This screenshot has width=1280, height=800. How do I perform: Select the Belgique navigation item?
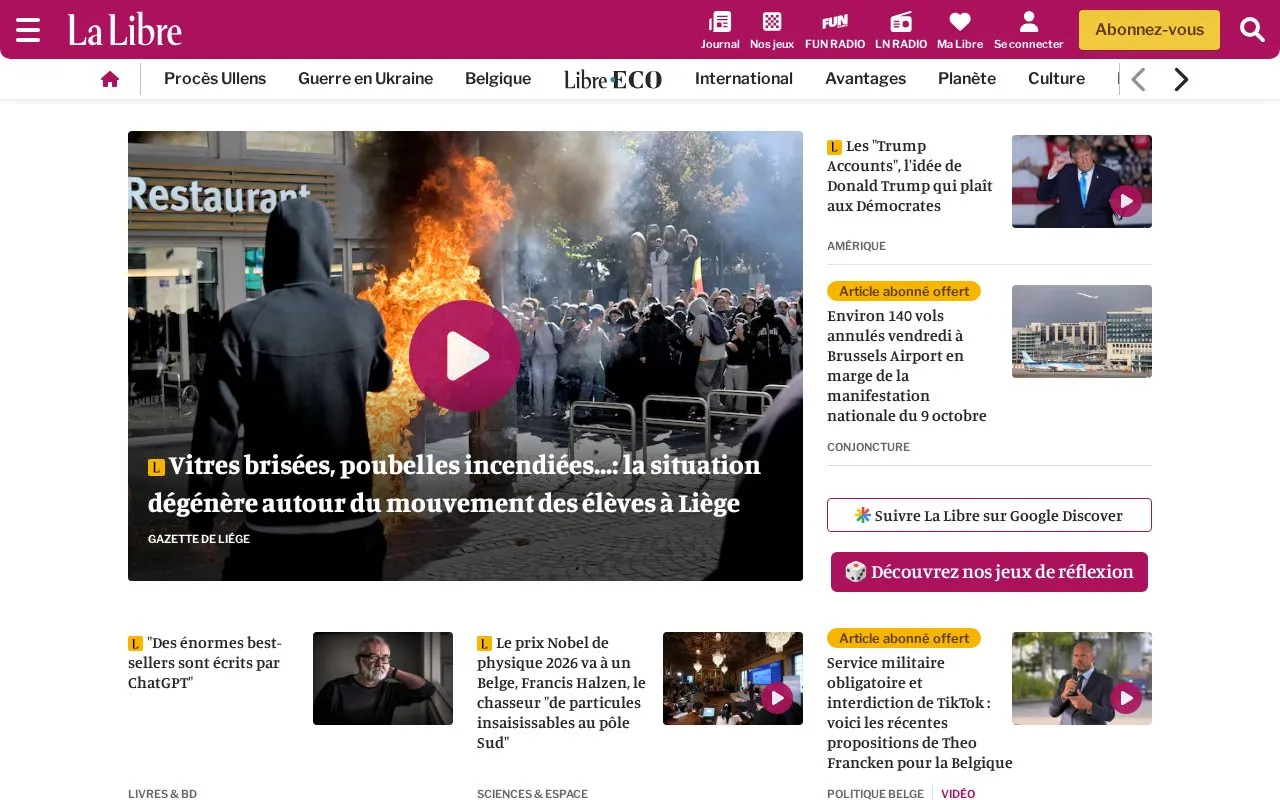498,79
